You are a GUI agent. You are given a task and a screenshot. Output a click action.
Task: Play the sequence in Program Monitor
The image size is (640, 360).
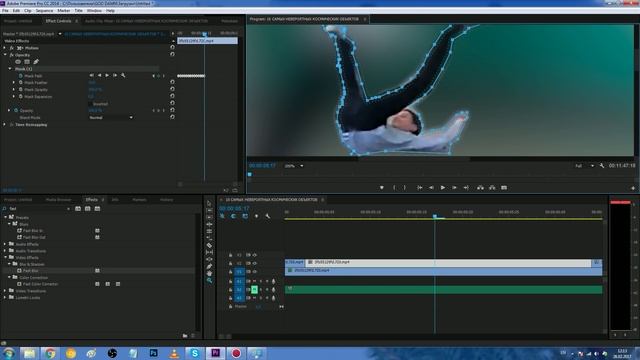coord(443,188)
